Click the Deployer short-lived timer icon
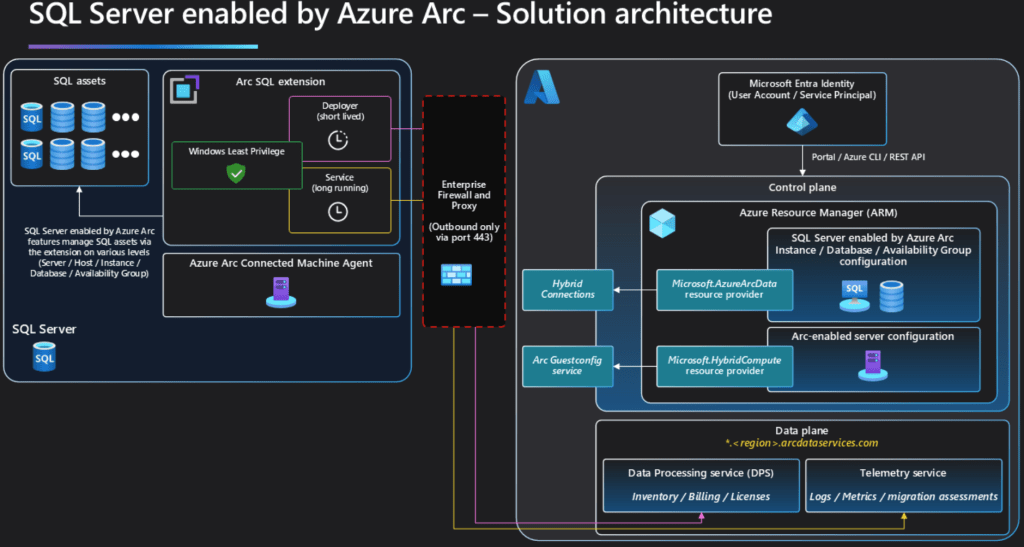Screen dimensions: 1024x547 coord(338,140)
